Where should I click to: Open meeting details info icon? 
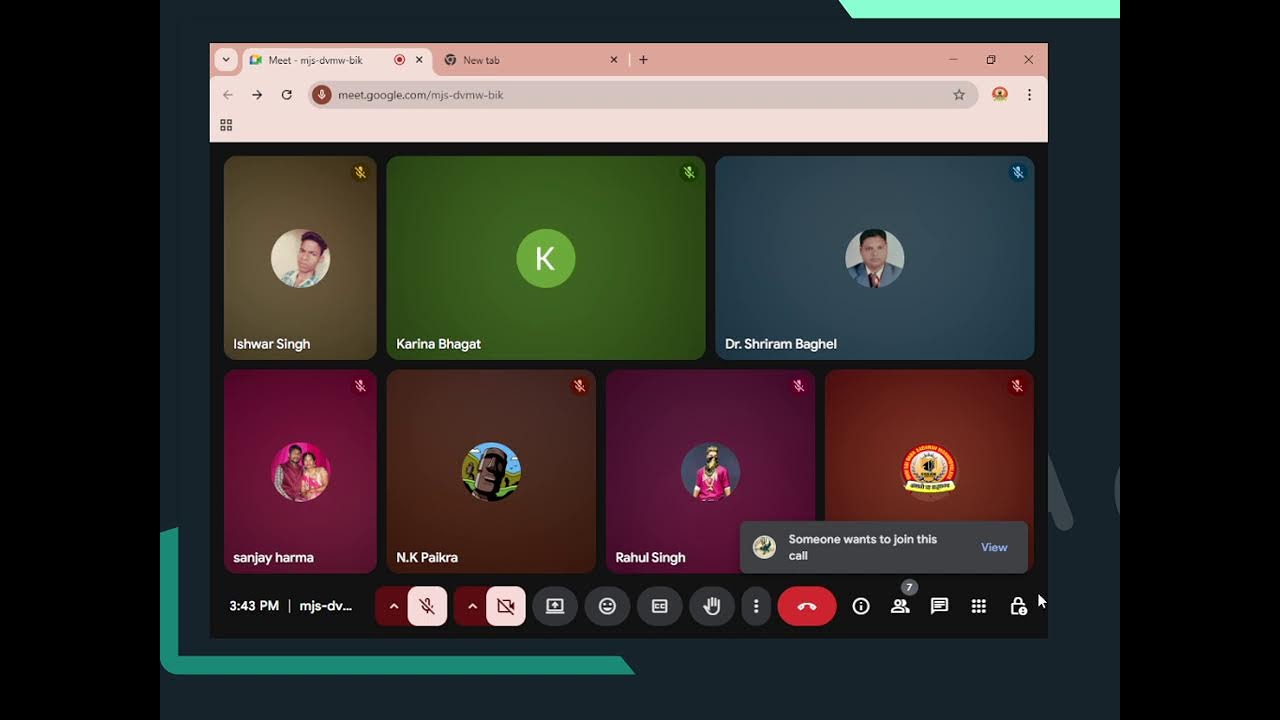[861, 606]
